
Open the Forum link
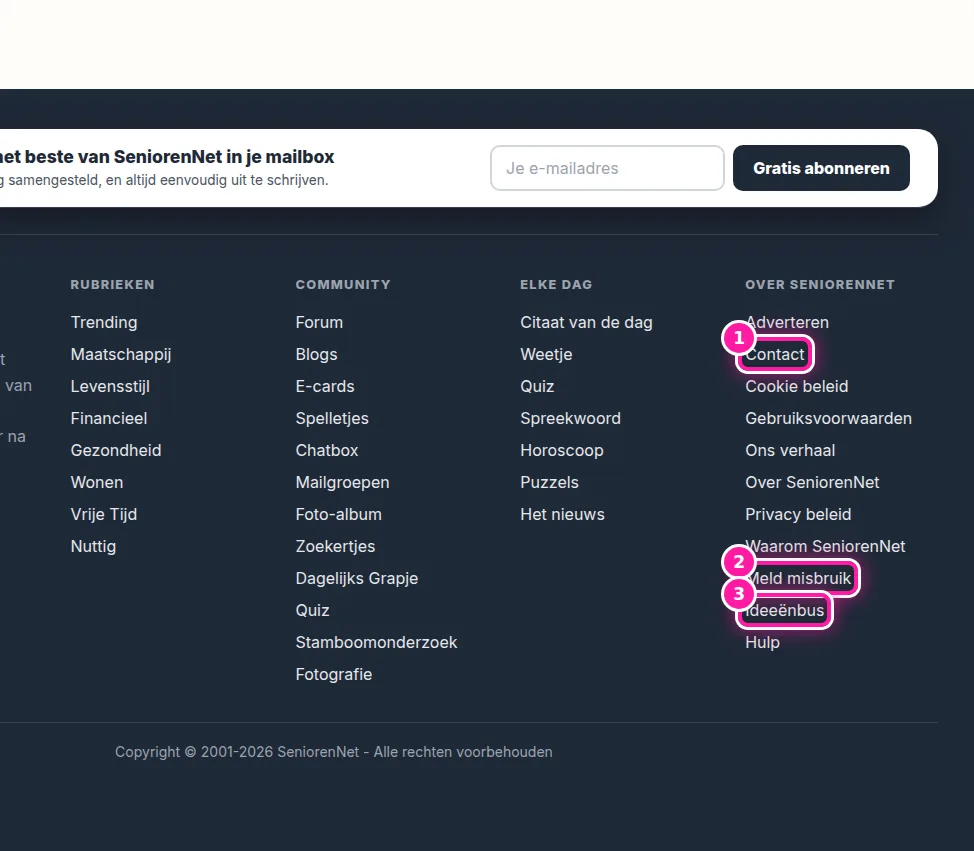(x=319, y=322)
